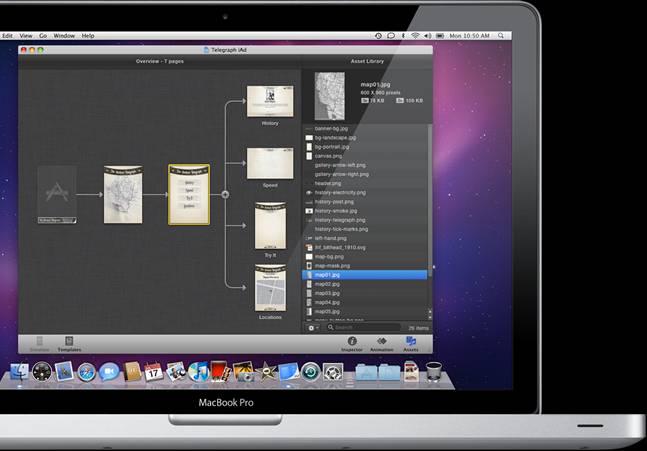
Task: Click the Trash icon in the Dock
Action: pyautogui.click(x=434, y=373)
